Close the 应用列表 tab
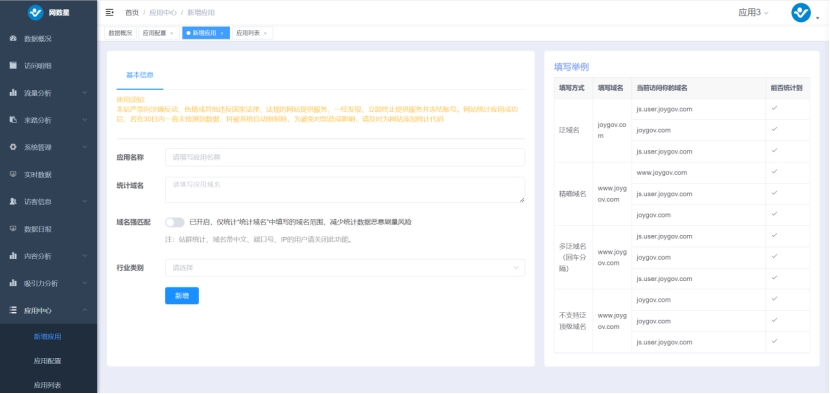The image size is (830, 394). point(265,33)
